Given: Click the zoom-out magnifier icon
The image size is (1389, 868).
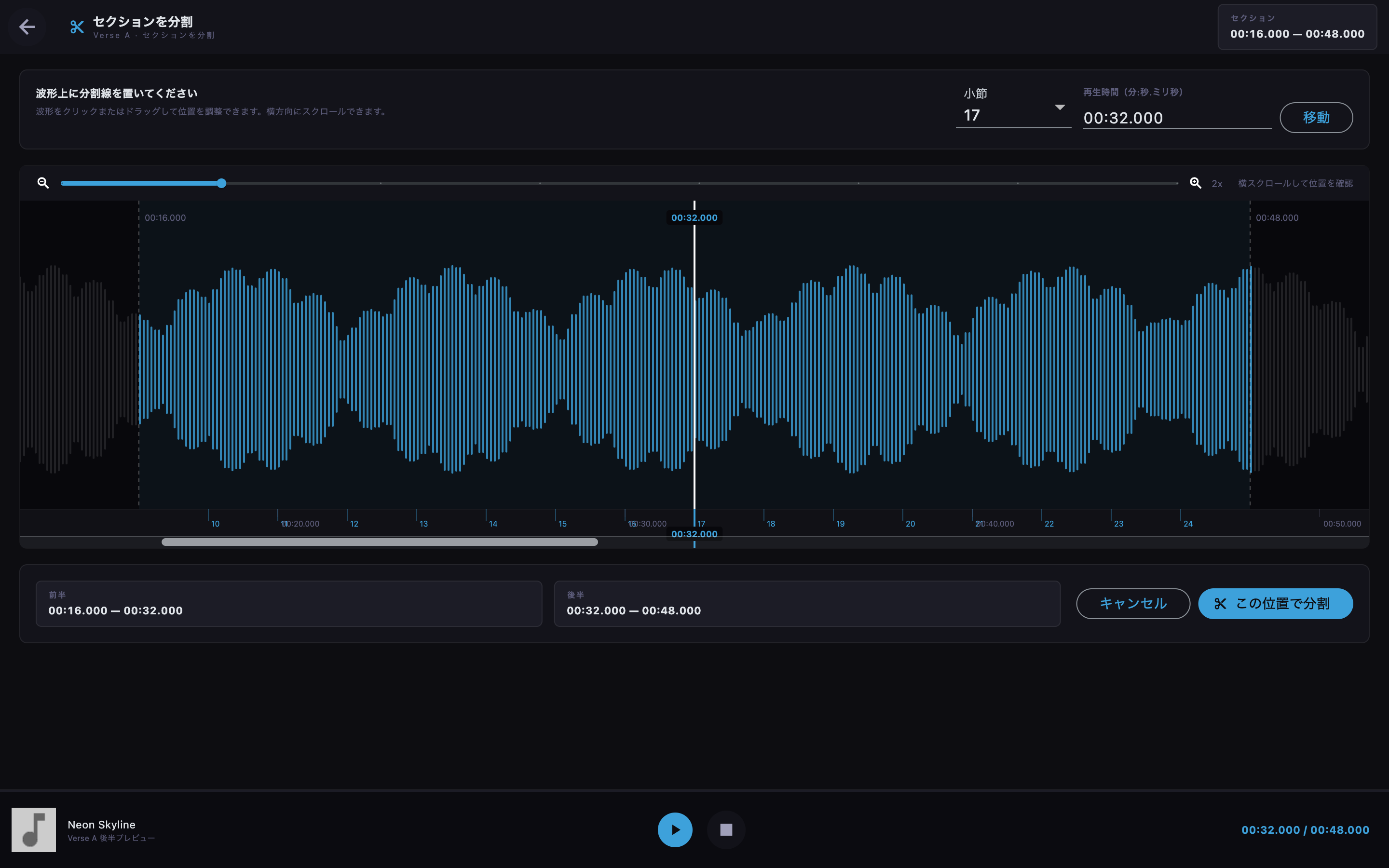Looking at the screenshot, I should click(x=43, y=183).
